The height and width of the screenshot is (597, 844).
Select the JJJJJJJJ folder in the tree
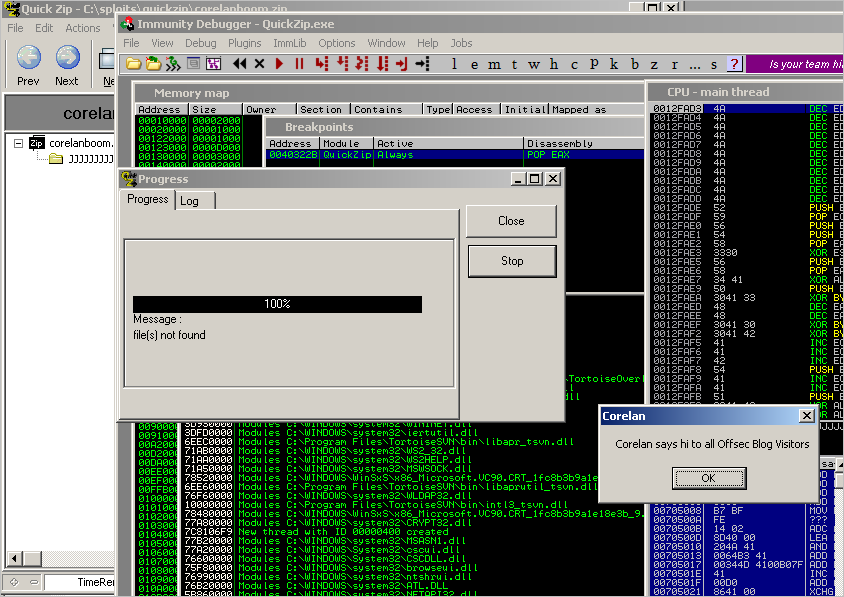pyautogui.click(x=78, y=158)
